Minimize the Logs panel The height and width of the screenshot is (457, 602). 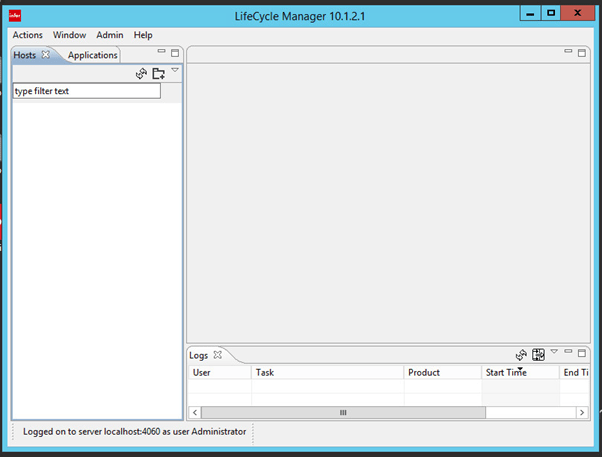569,352
